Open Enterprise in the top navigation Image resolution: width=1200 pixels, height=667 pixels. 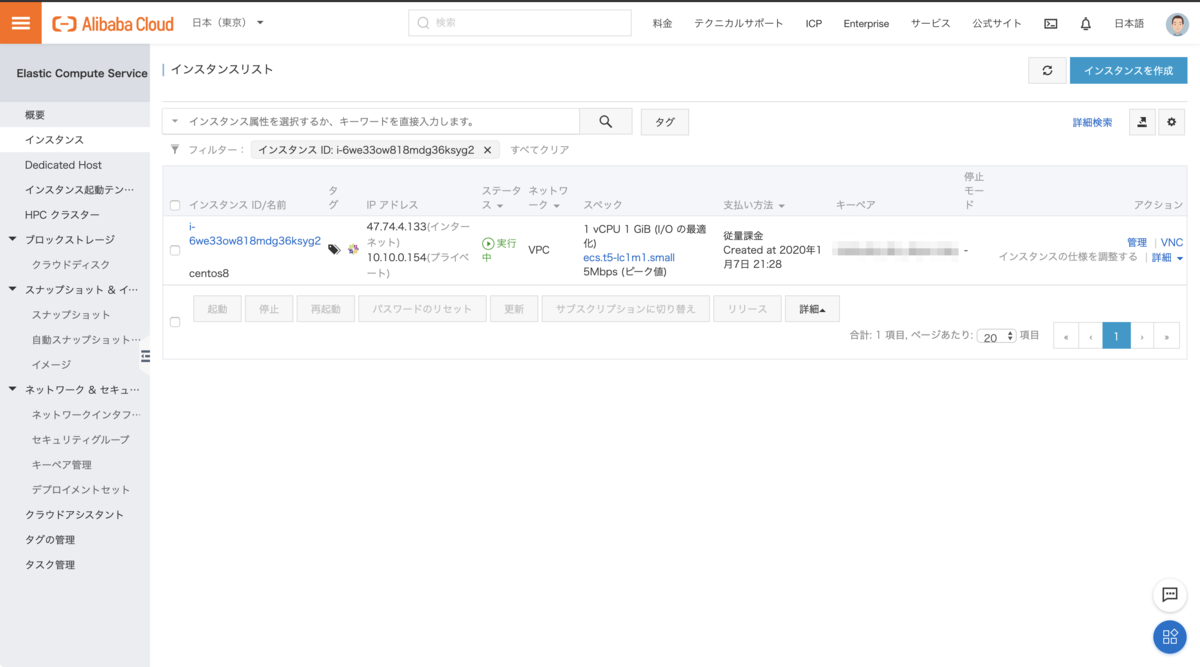coord(866,23)
